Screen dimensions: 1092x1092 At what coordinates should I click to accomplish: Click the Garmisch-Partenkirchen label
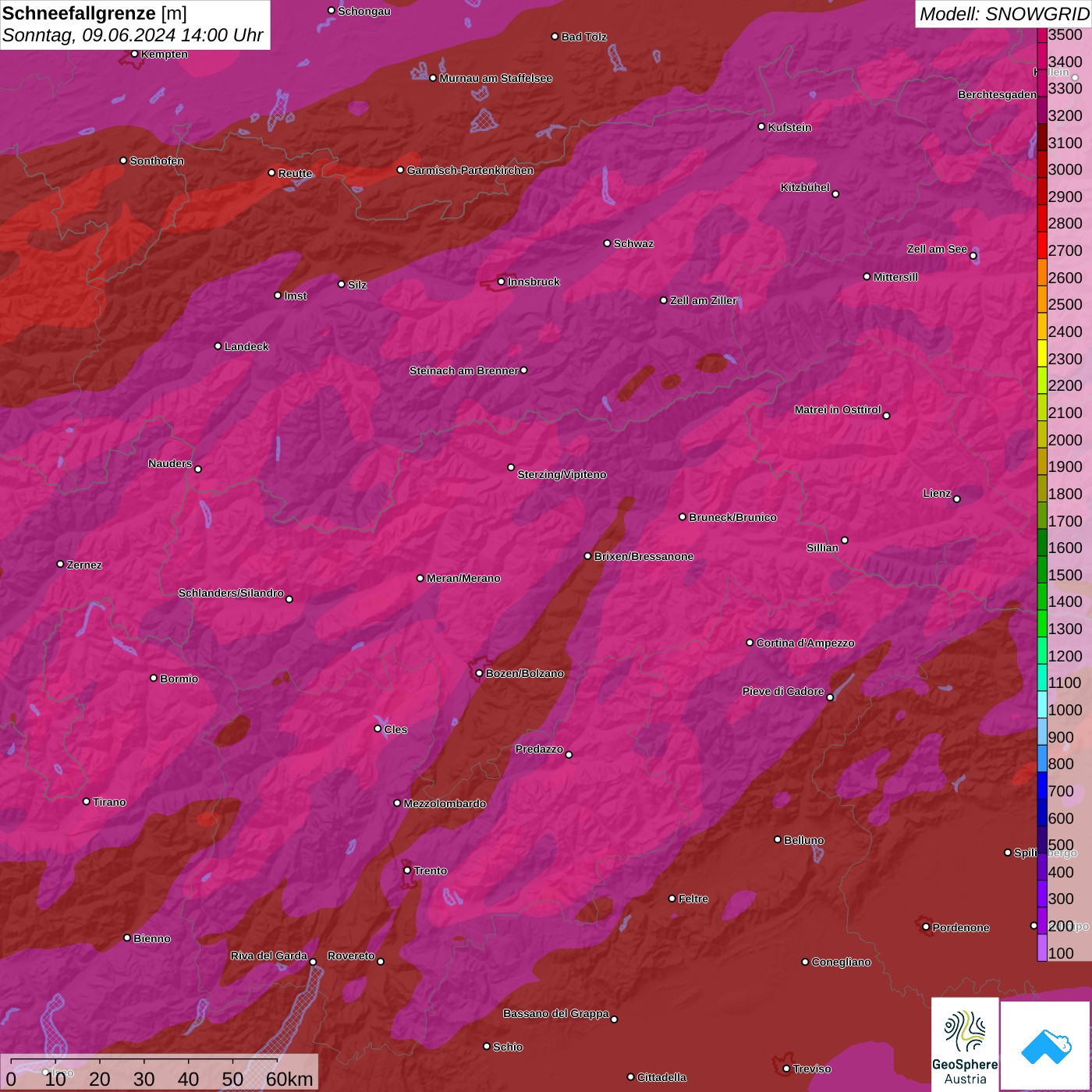pos(470,170)
